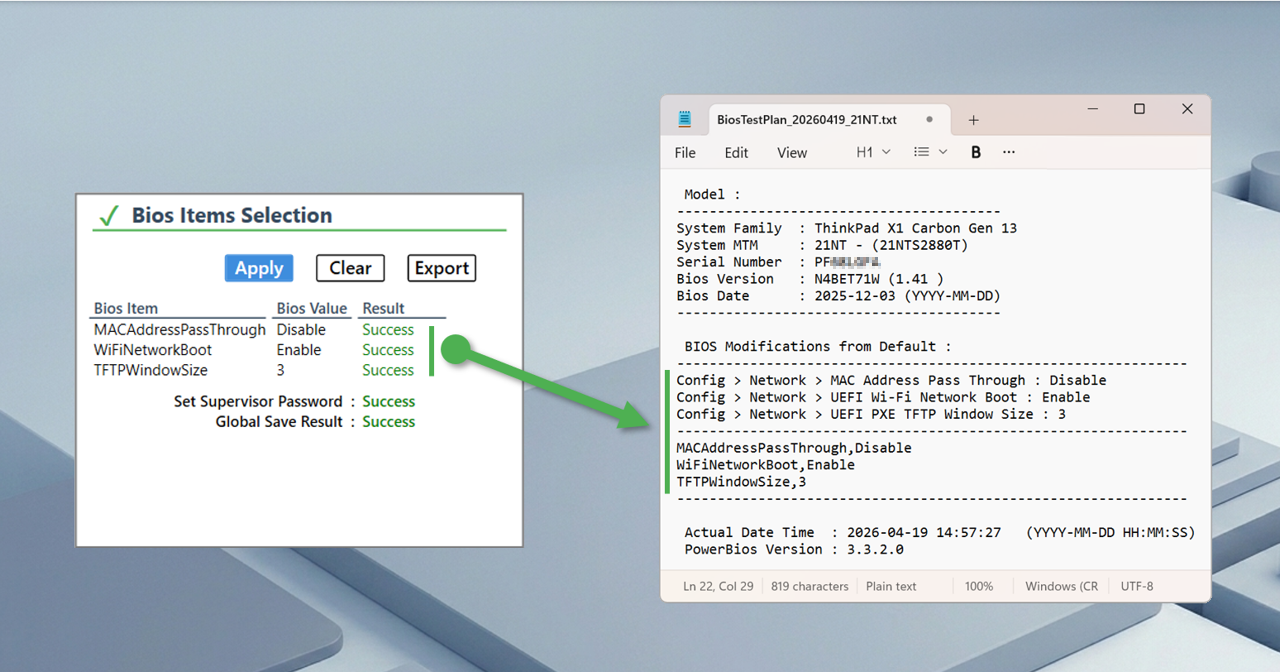Click the Bios Item column header
Image resolution: width=1280 pixels, height=672 pixels.
tap(126, 308)
